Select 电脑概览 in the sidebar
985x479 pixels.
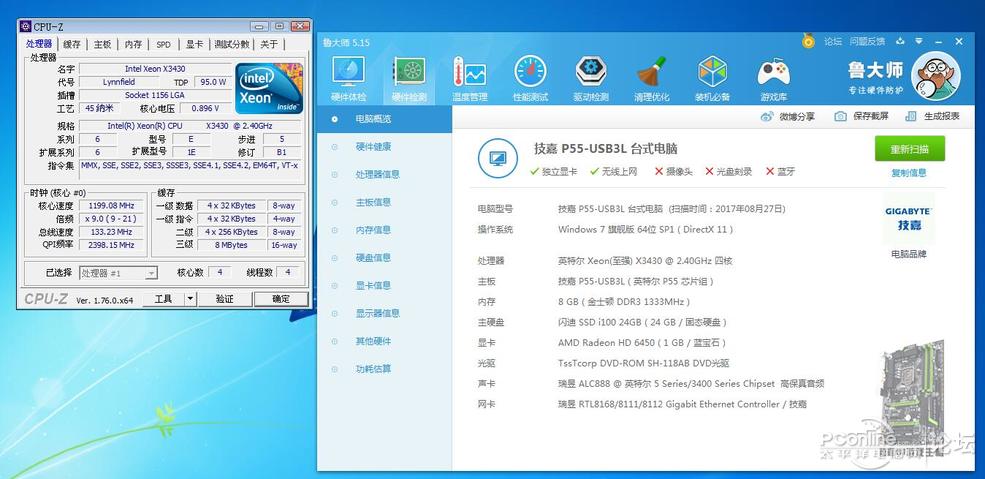click(x=384, y=119)
